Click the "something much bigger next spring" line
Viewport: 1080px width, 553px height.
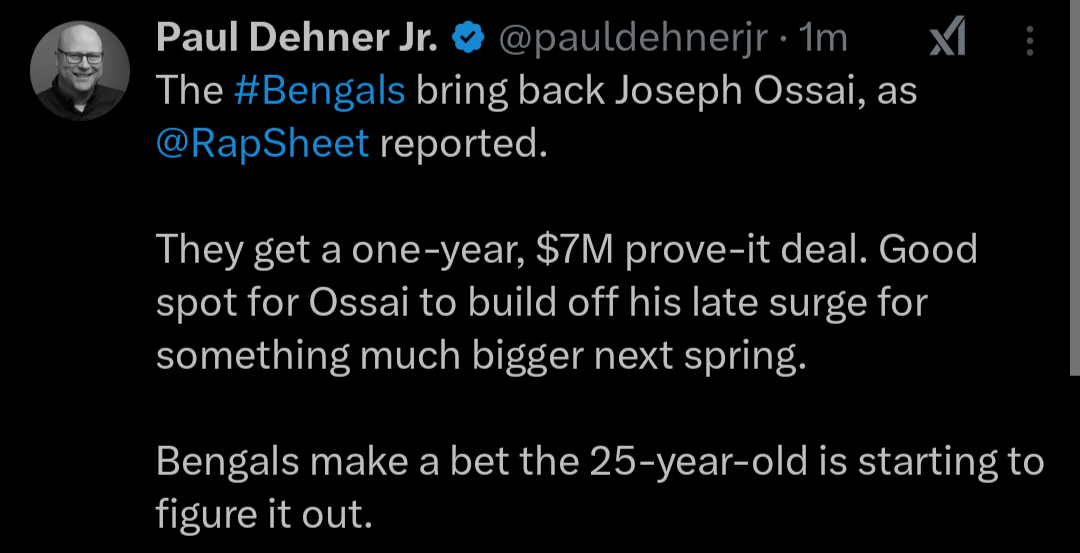click(x=480, y=356)
